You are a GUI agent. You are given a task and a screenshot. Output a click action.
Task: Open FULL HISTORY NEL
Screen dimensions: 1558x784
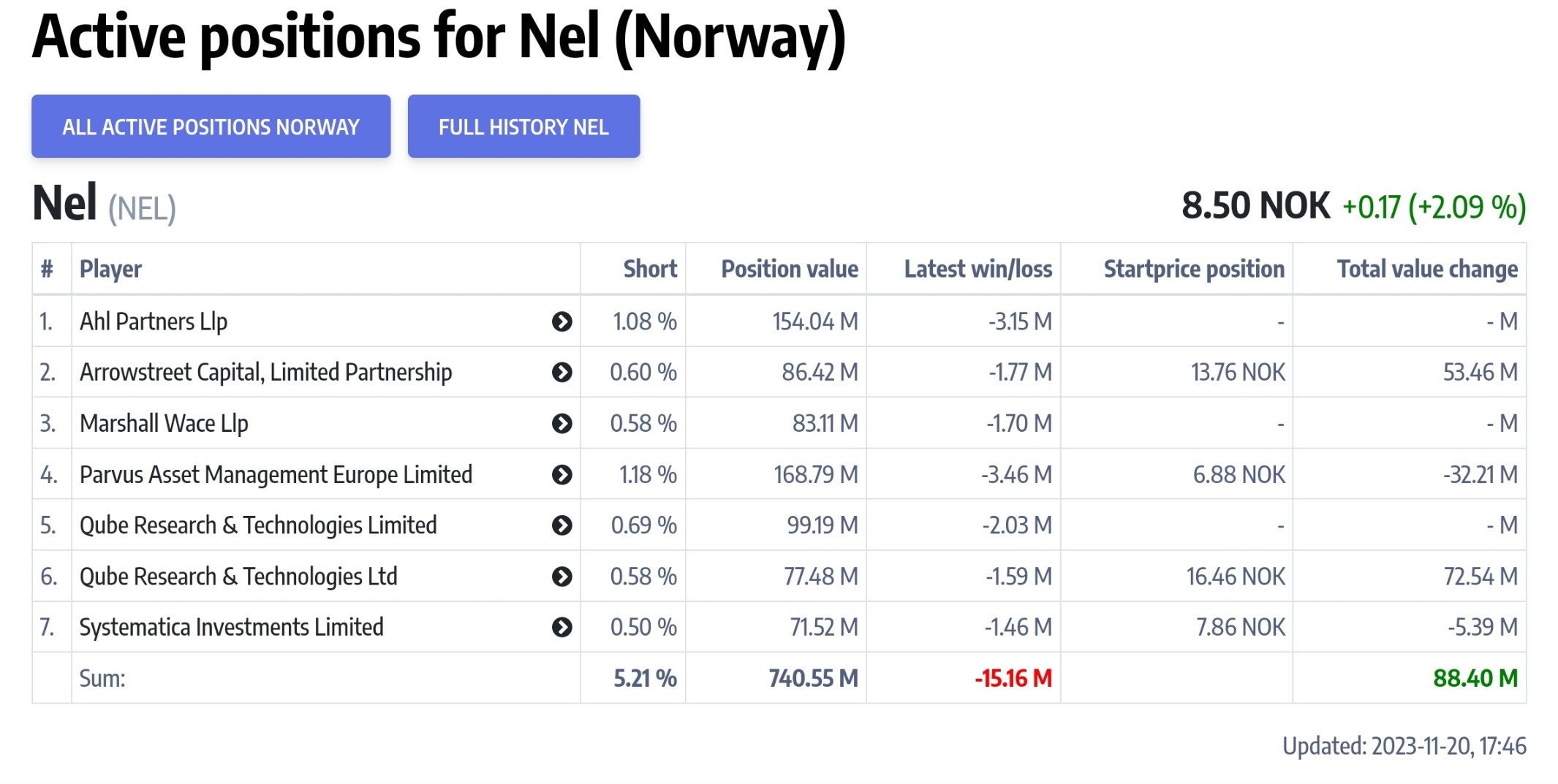coord(523,126)
